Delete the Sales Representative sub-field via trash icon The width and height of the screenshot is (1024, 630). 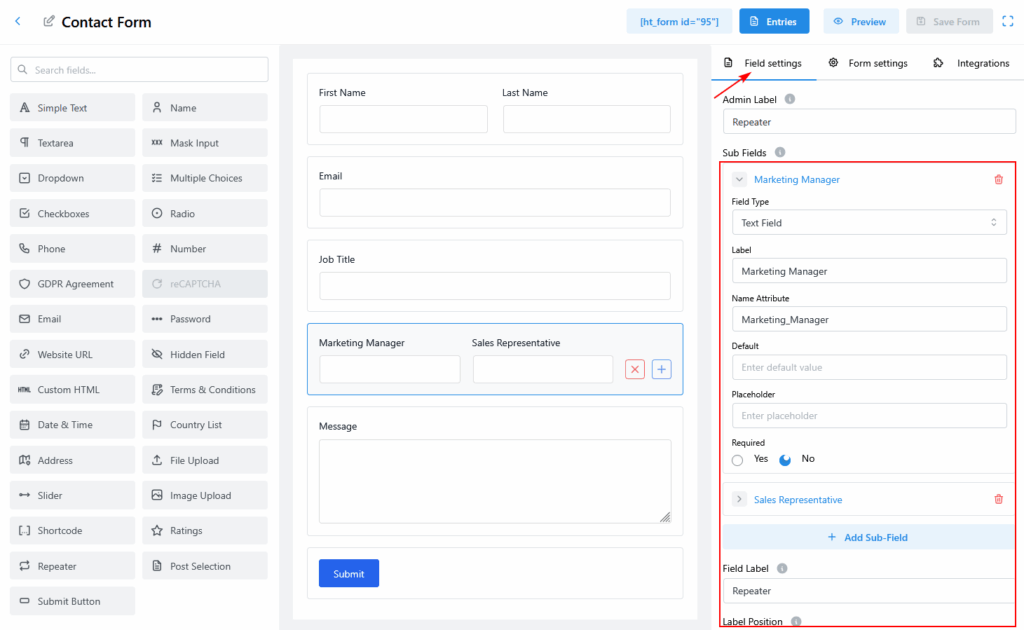pos(998,499)
